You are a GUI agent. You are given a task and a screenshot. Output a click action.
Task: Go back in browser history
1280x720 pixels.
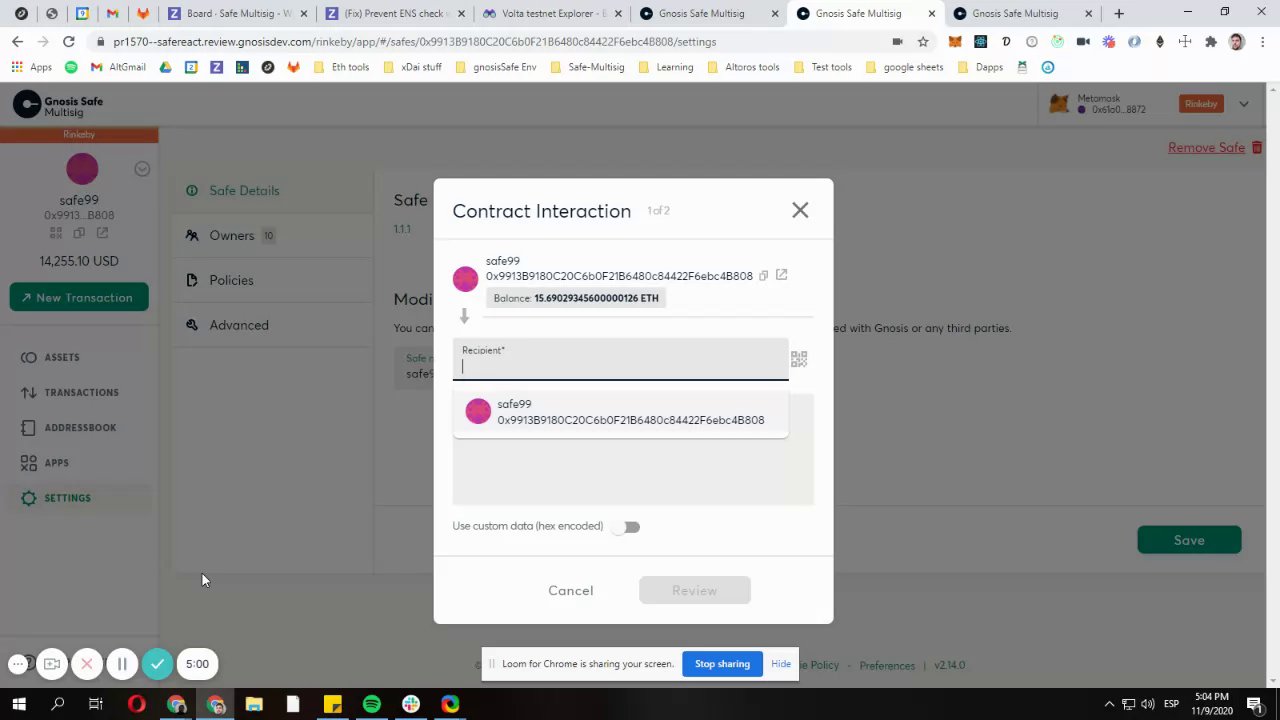(x=17, y=41)
